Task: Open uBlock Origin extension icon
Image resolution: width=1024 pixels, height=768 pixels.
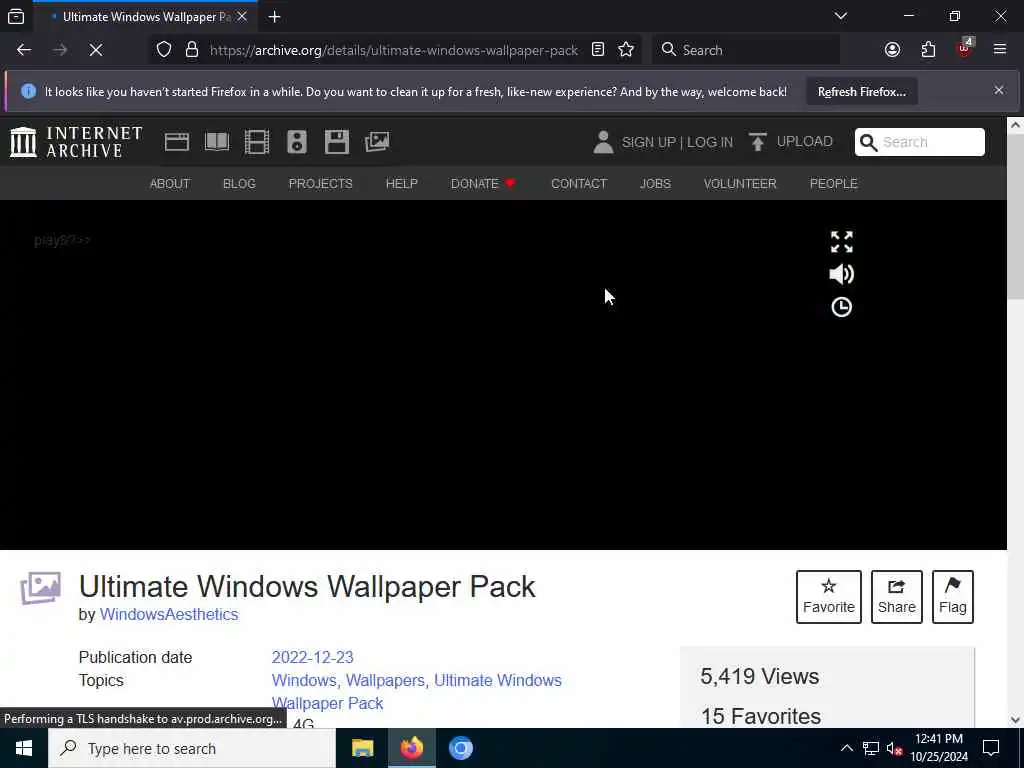Action: pos(965,48)
